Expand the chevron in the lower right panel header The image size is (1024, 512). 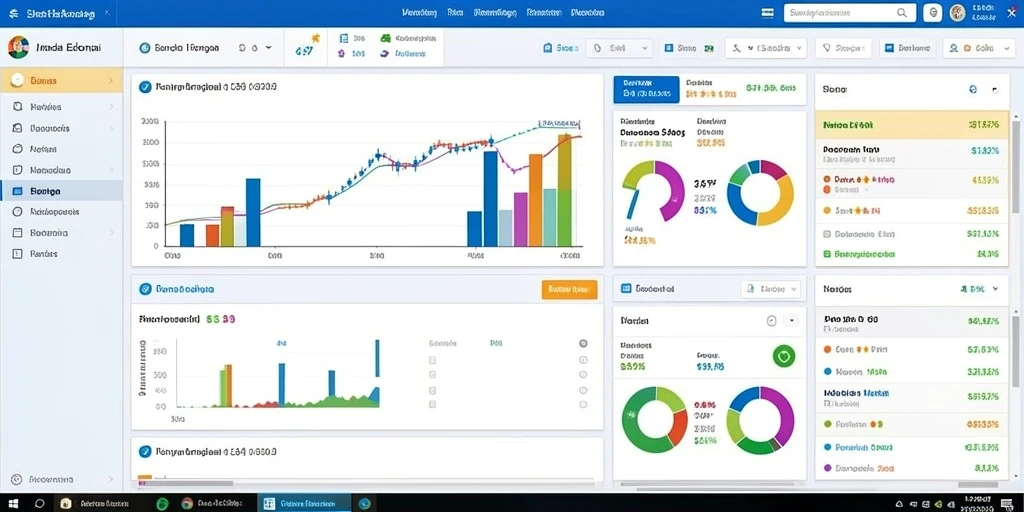point(995,288)
